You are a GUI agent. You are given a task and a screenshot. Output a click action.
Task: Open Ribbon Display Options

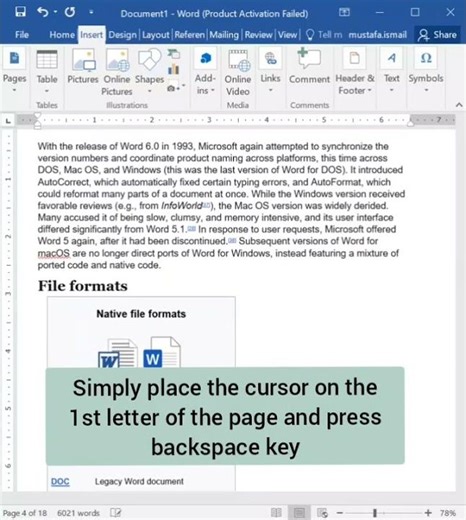coord(344,12)
